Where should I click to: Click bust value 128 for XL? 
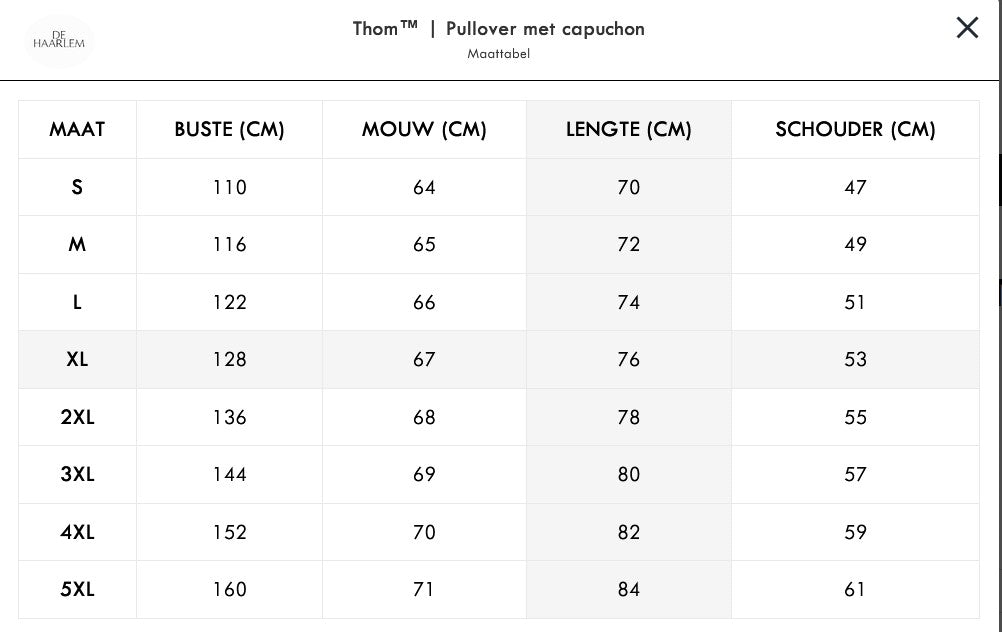click(x=229, y=359)
